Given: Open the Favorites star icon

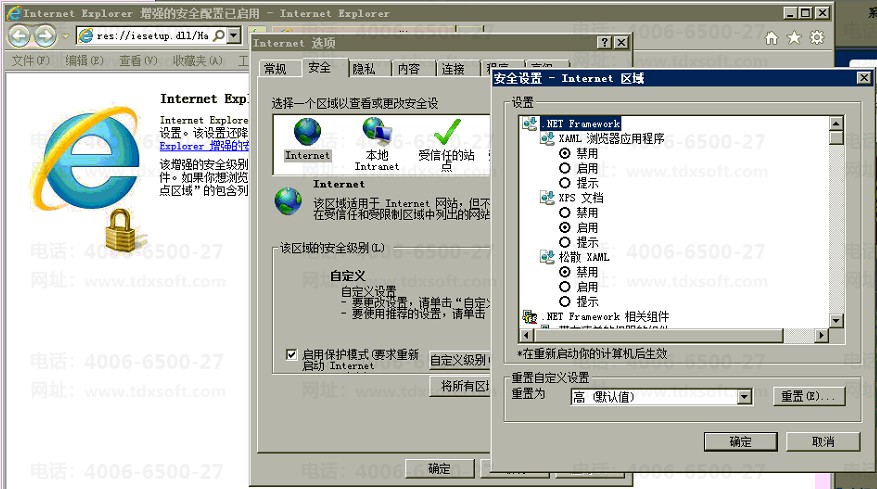Looking at the screenshot, I should pos(794,38).
